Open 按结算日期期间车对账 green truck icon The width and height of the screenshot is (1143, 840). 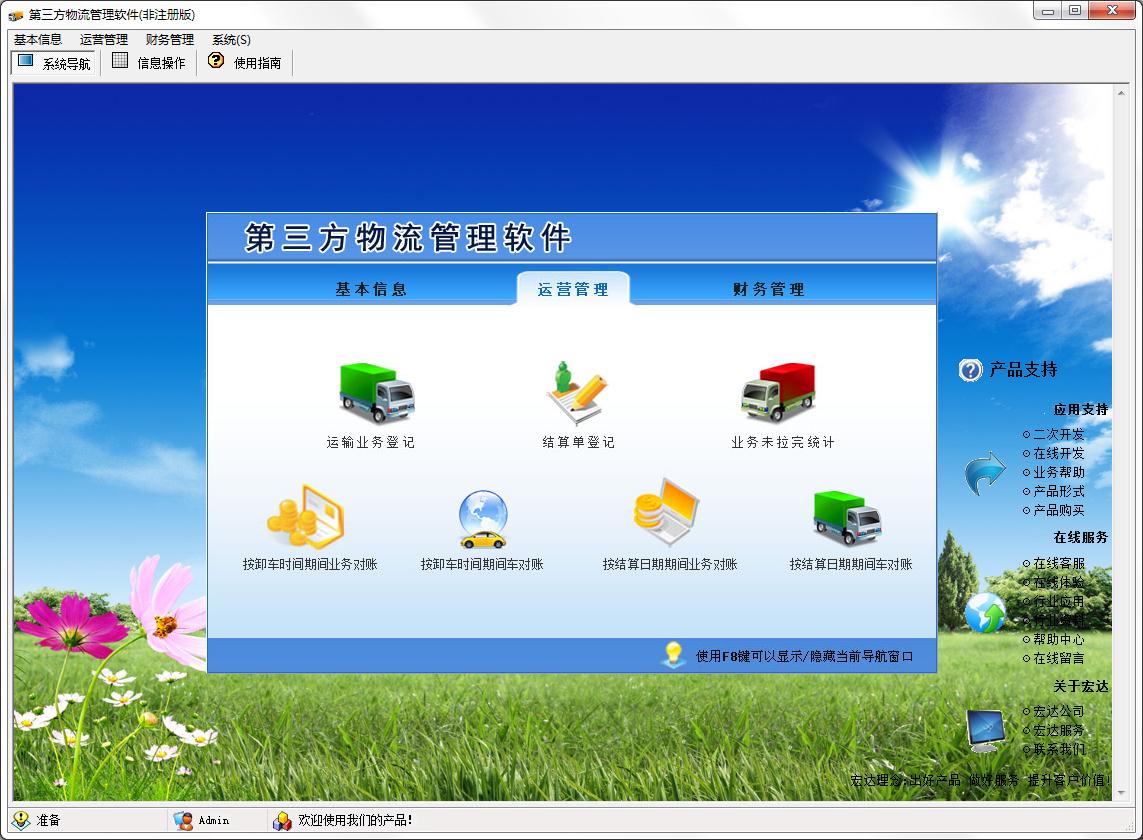point(848,518)
